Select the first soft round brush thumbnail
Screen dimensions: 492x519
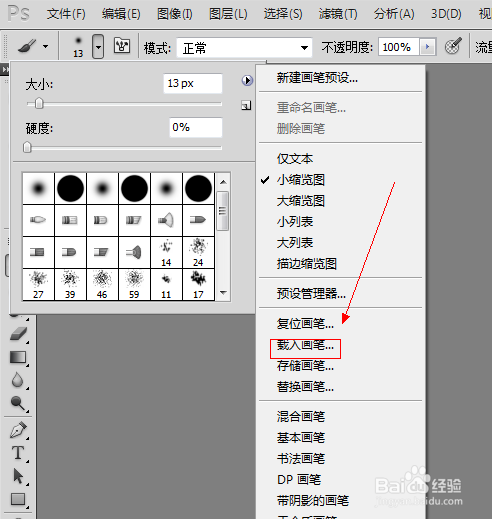[x=38, y=188]
